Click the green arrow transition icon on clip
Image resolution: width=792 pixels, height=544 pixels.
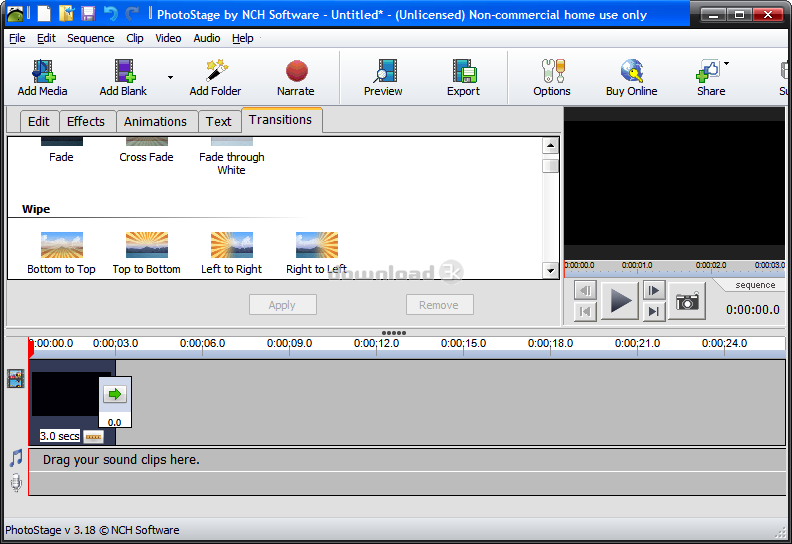click(x=115, y=394)
